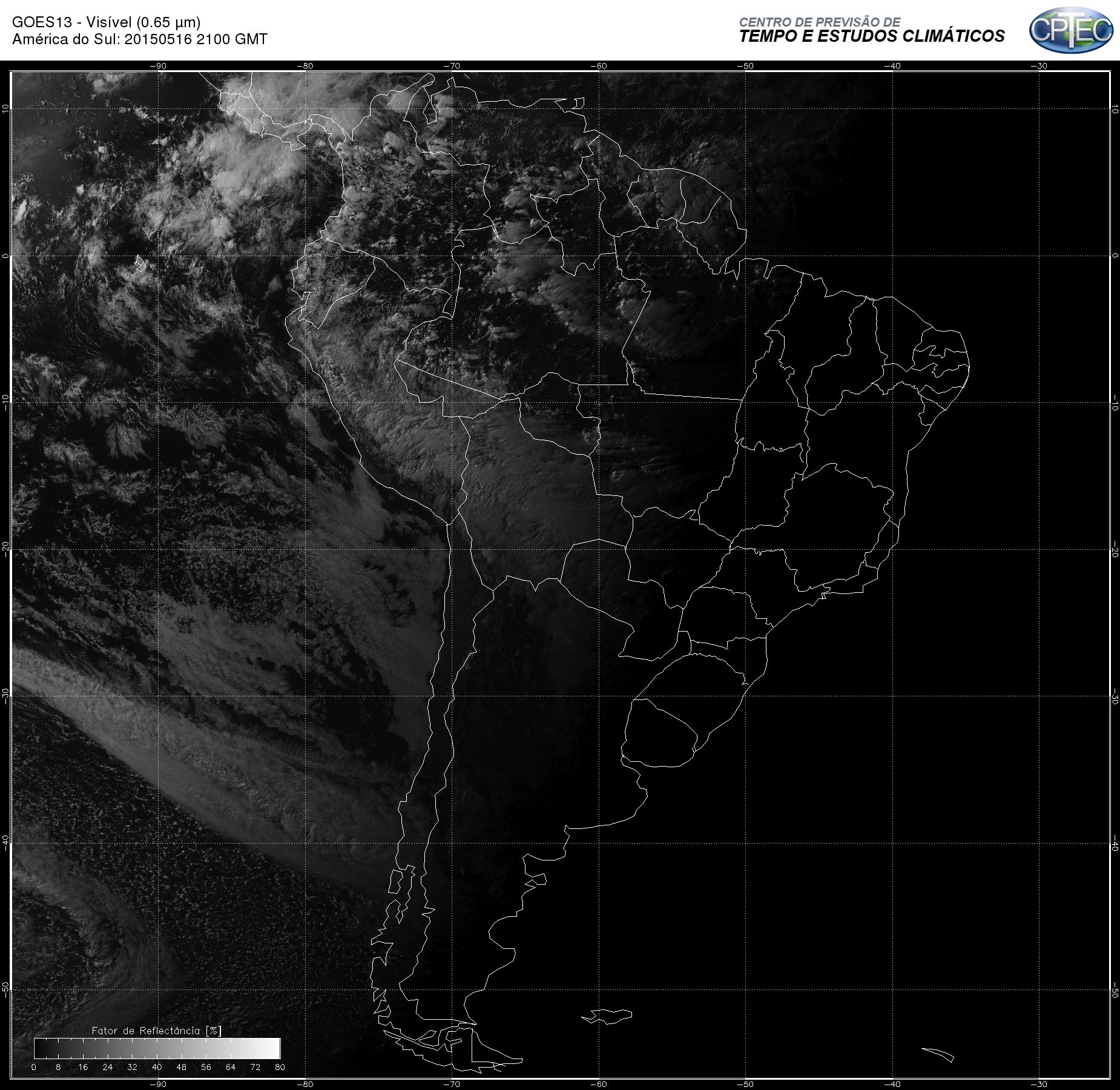This screenshot has width=1120, height=1090.
Task: Click the reflectance grayscale color bar
Action: tap(157, 1048)
